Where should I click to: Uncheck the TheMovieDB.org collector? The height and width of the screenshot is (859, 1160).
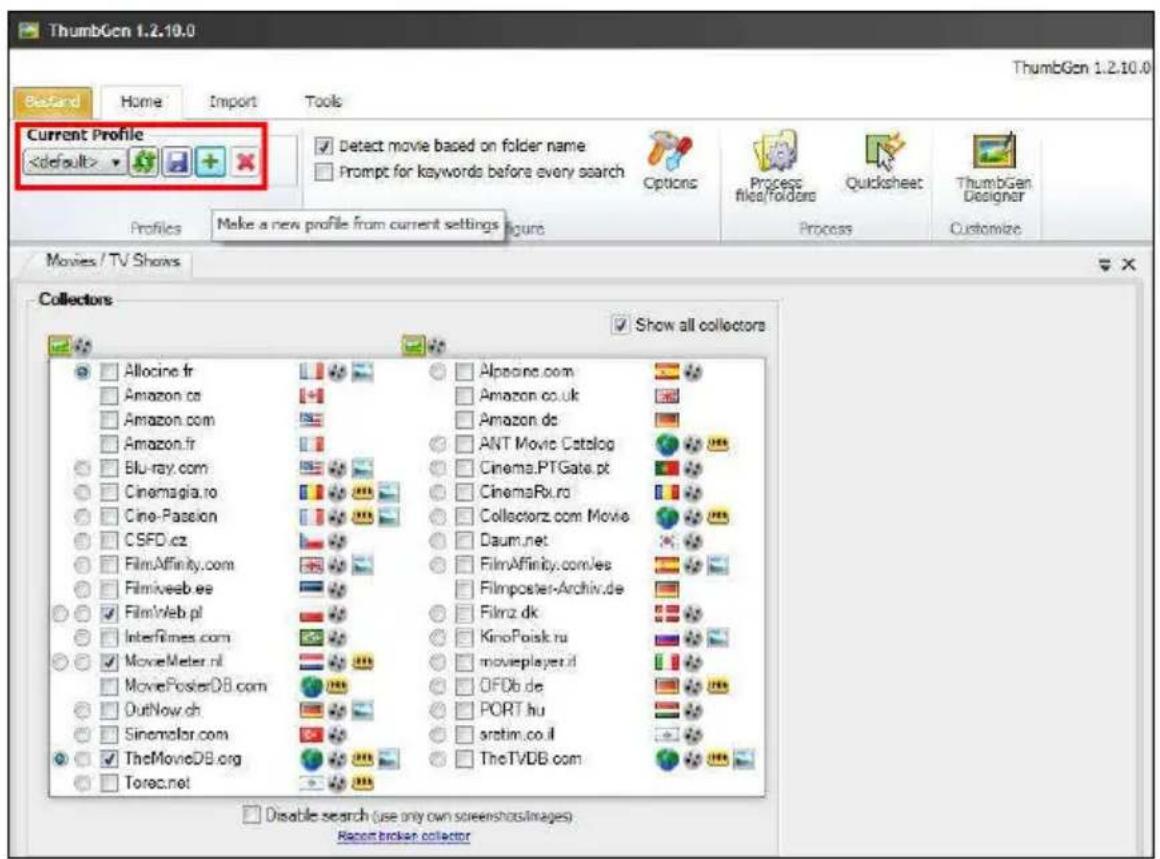coord(109,758)
